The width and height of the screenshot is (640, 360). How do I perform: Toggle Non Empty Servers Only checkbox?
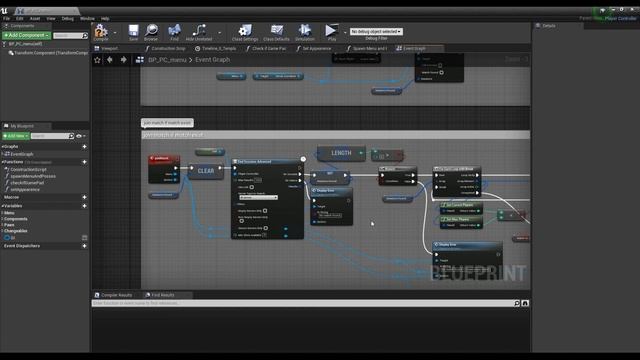[242, 221]
